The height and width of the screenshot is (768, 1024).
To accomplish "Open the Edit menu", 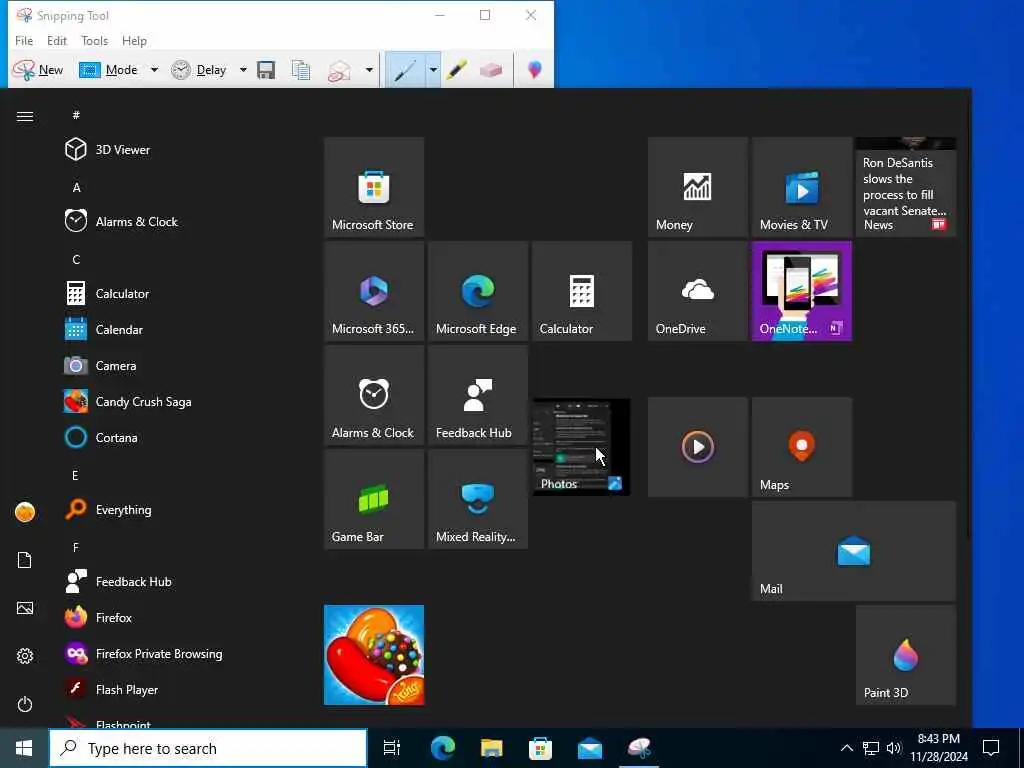I will [57, 40].
